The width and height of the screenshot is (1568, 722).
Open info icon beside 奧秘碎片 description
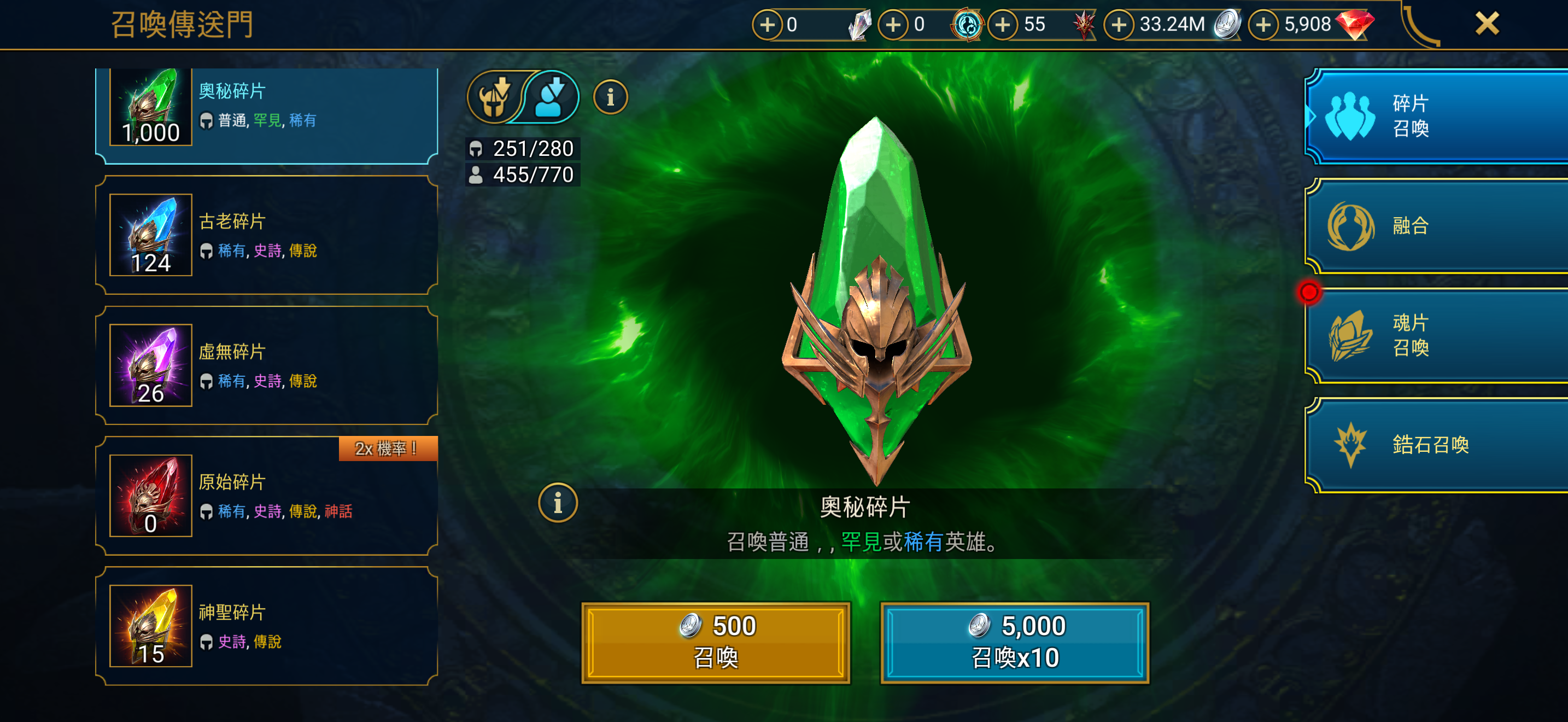558,503
